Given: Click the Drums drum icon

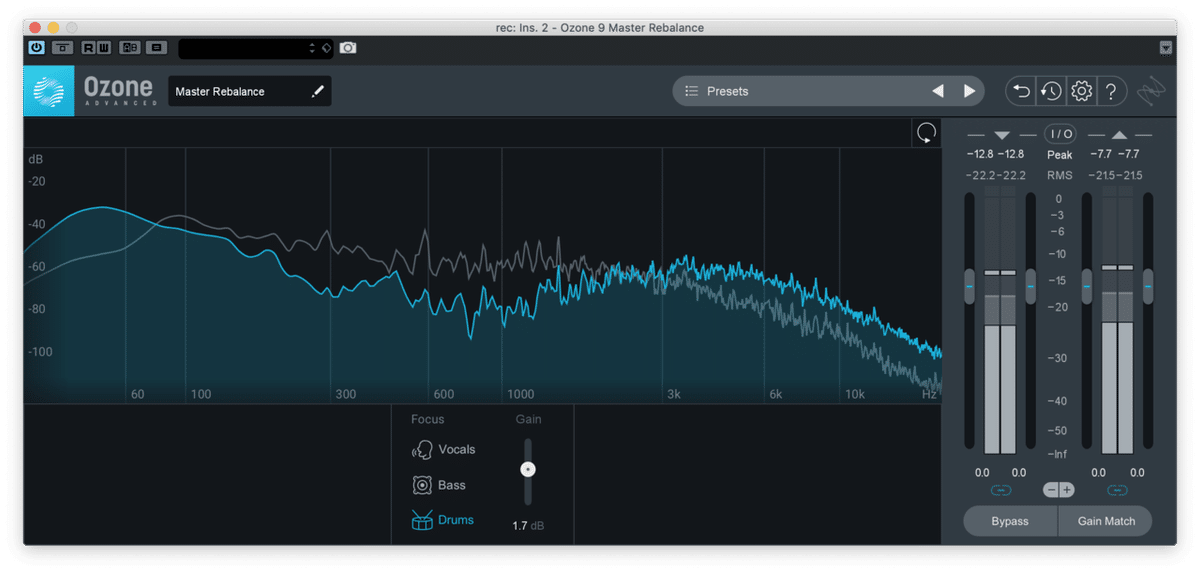Looking at the screenshot, I should pos(422,520).
